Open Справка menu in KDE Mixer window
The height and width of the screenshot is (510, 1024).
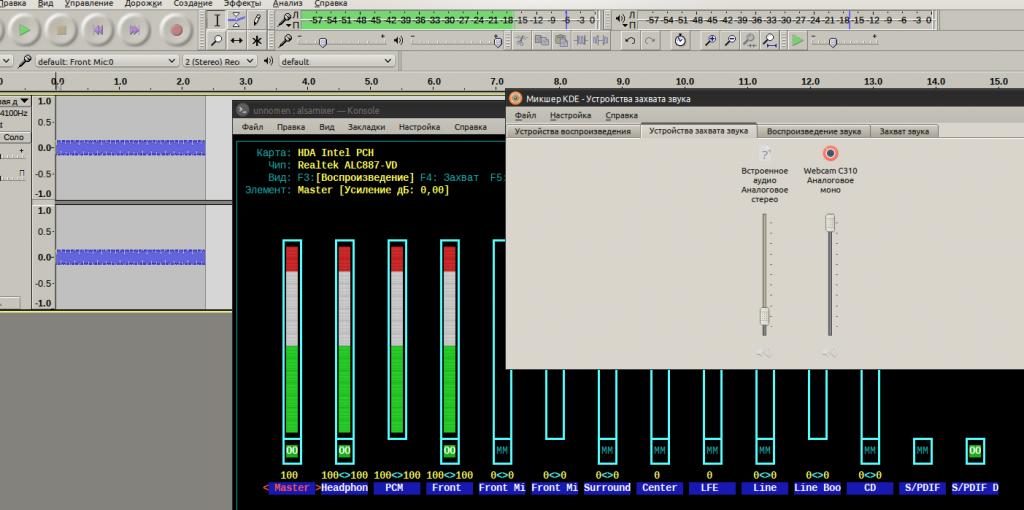(622, 116)
